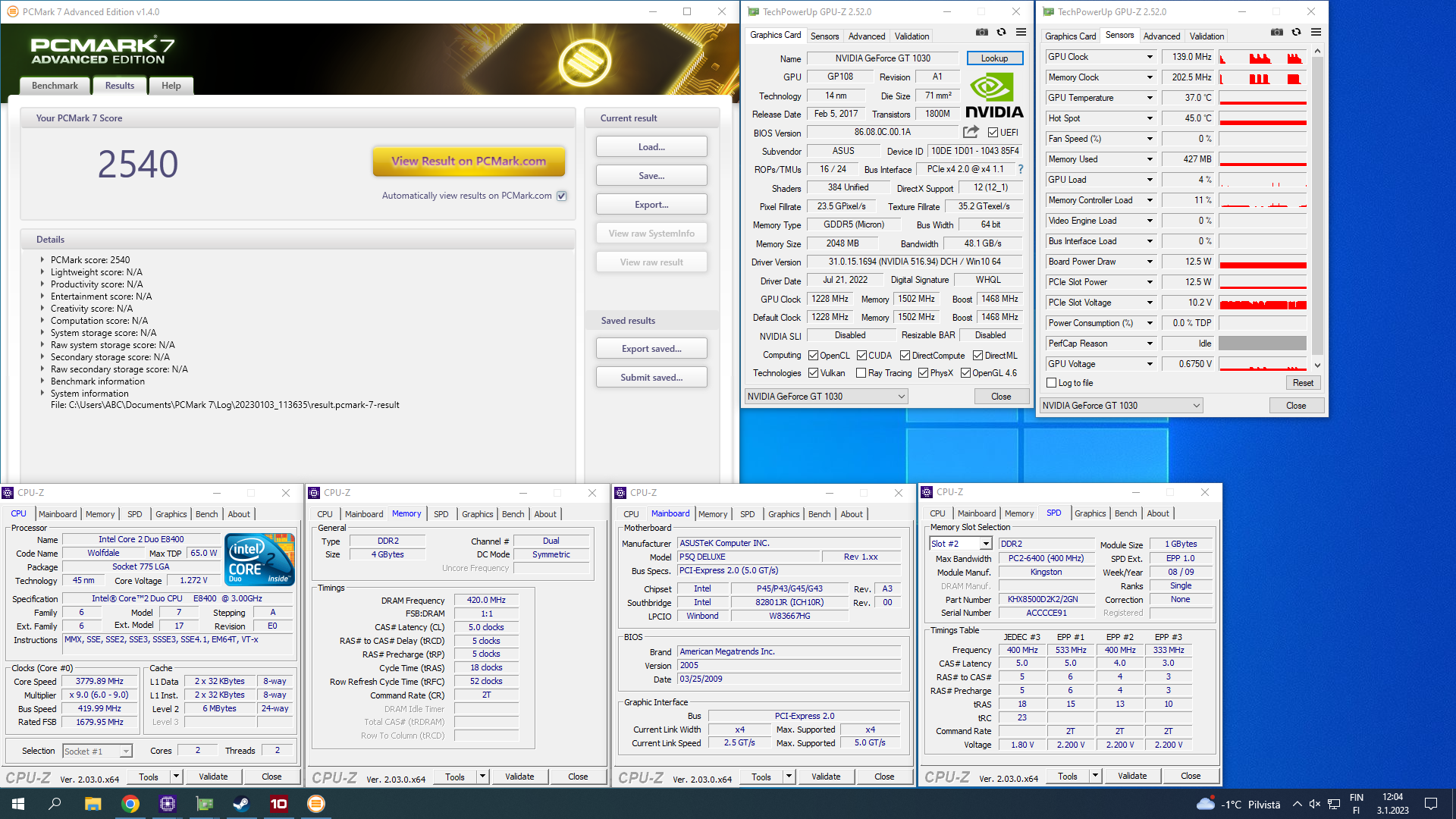The image size is (1456, 819).
Task: Open the hamburger menu in GPU-Z Graphics Card window
Action: point(1021,32)
